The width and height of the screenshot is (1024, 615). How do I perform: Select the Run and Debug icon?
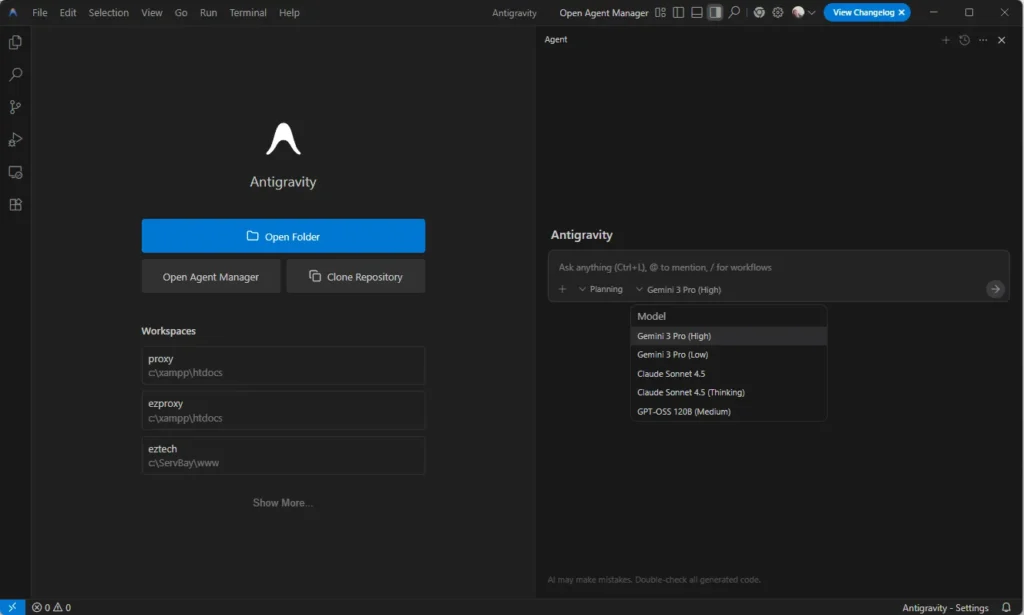tap(14, 139)
